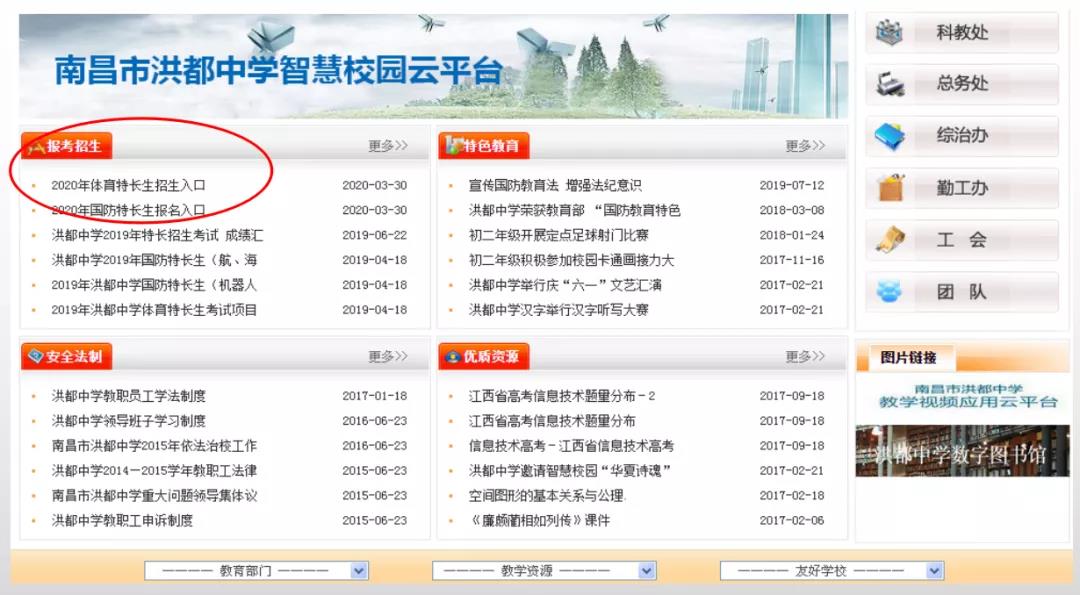The height and width of the screenshot is (595, 1080).
Task: Open 2020年体育特长生招生入口 link
Action: pos(128,185)
